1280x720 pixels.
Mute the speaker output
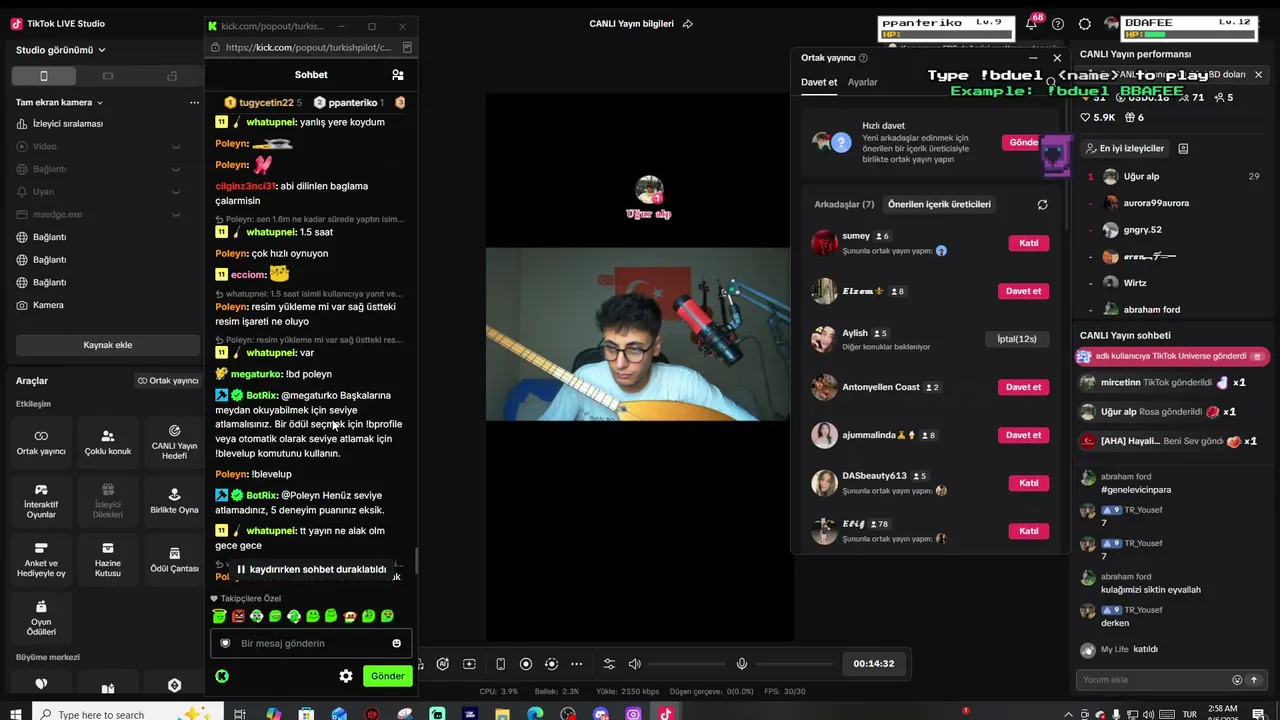tap(634, 664)
